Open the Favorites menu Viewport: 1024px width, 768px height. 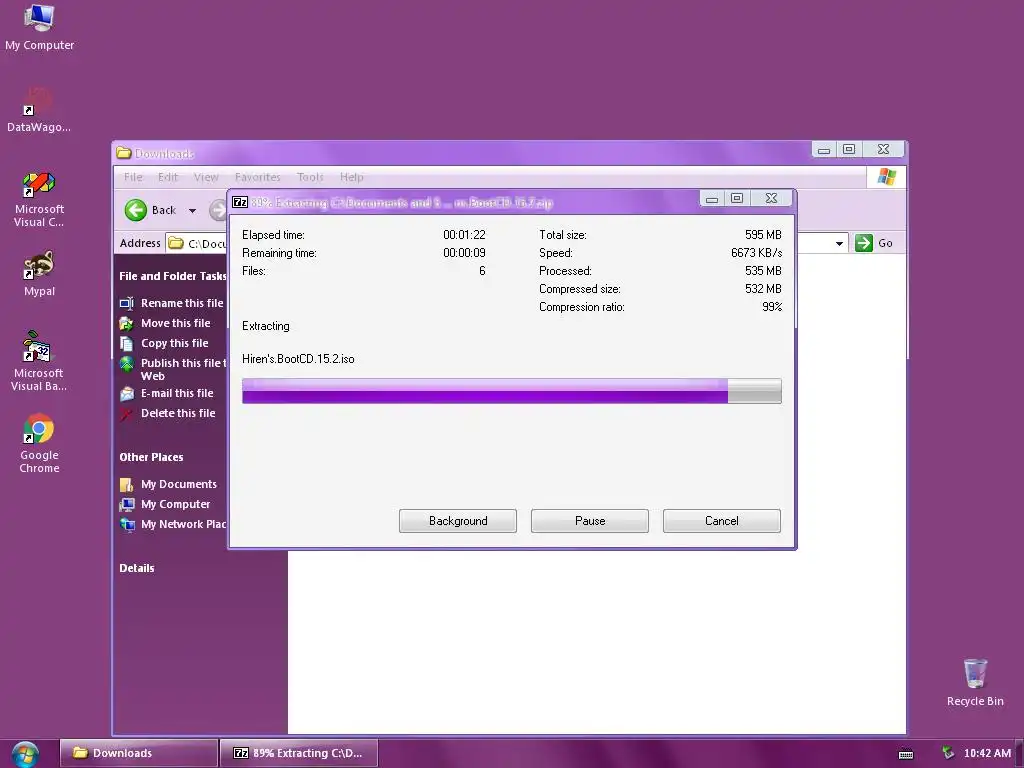[x=257, y=177]
